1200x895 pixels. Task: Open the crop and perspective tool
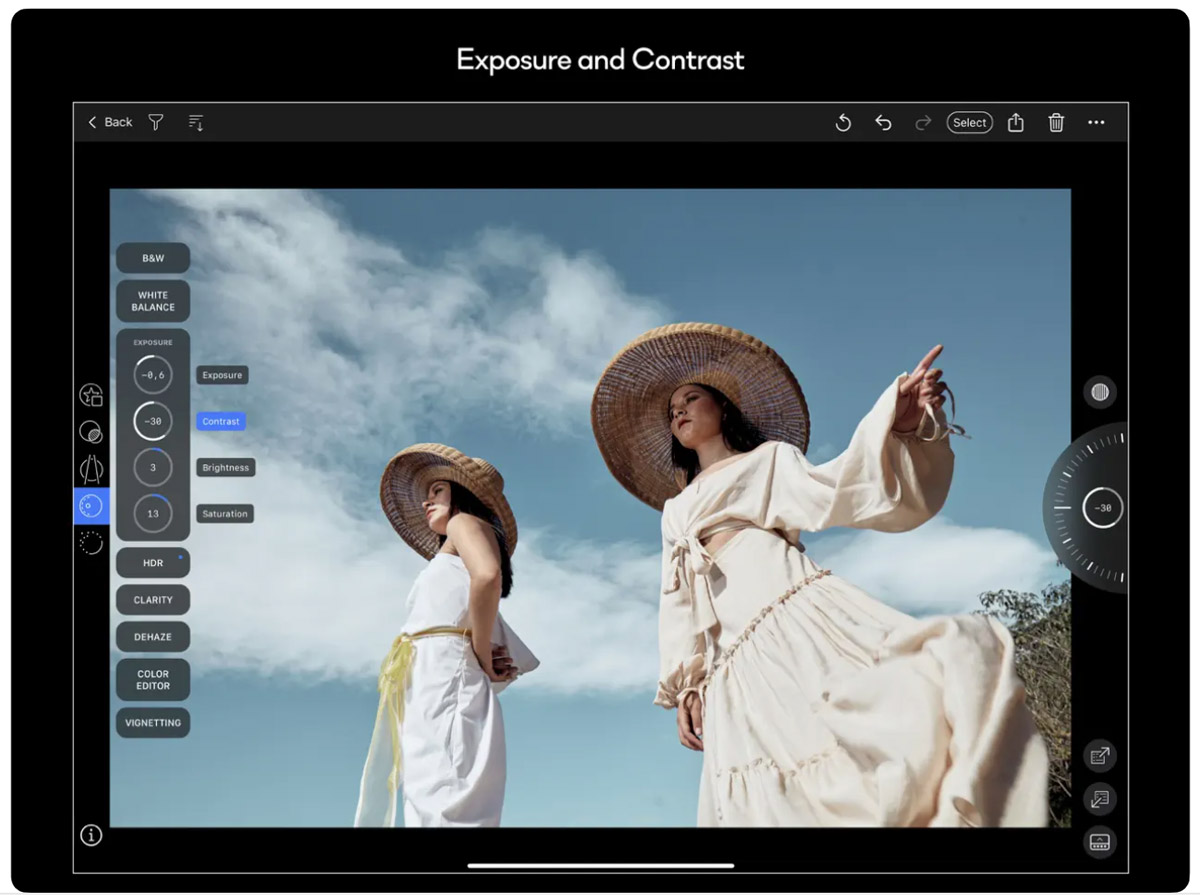(91, 468)
